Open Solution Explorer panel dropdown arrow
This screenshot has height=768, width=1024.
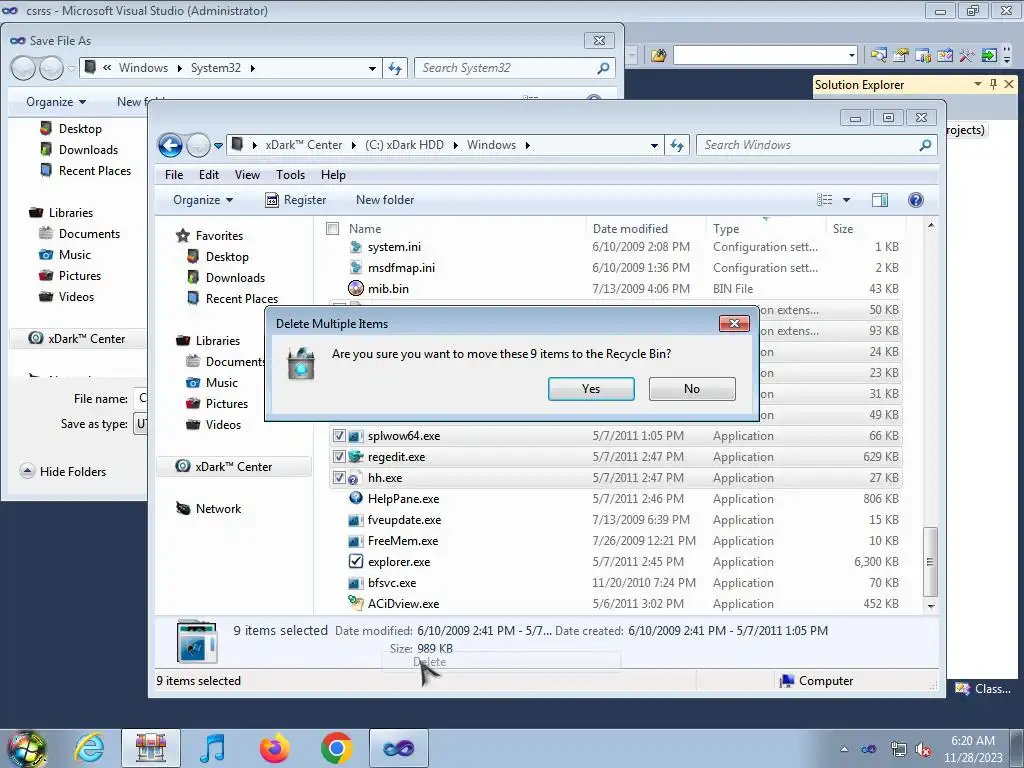978,84
